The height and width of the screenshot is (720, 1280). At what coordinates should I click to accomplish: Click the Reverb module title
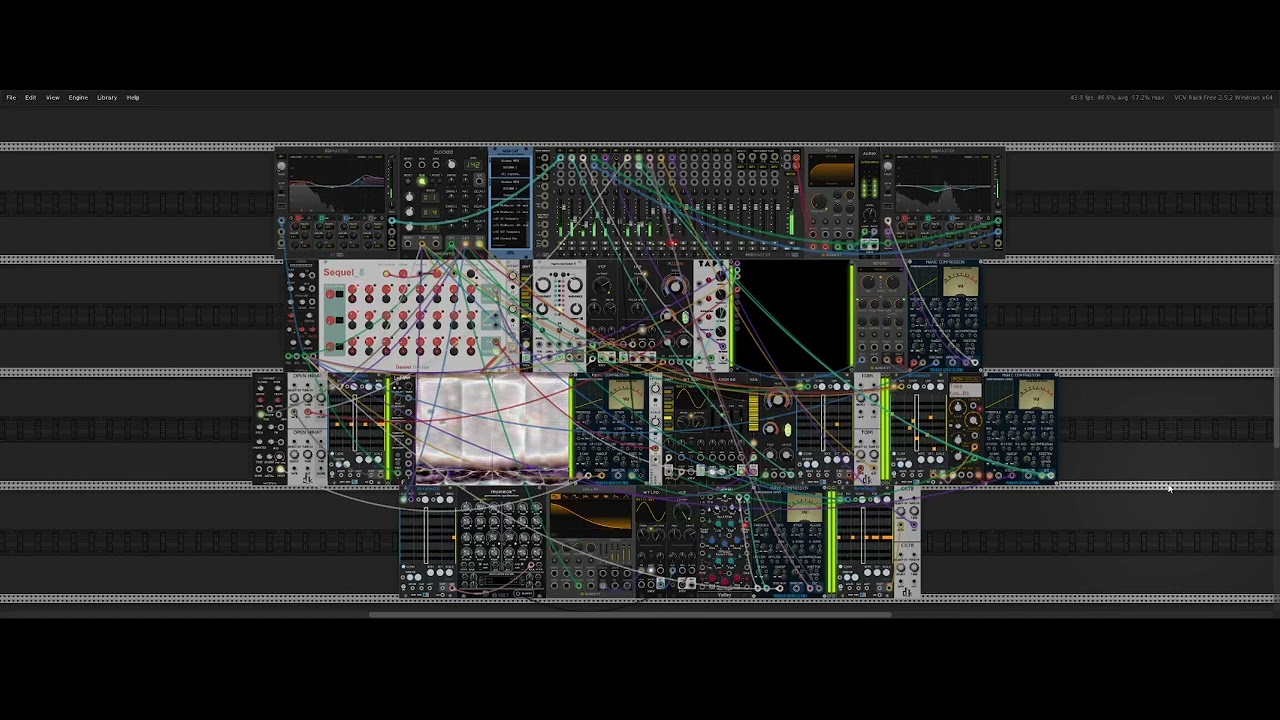click(x=880, y=264)
